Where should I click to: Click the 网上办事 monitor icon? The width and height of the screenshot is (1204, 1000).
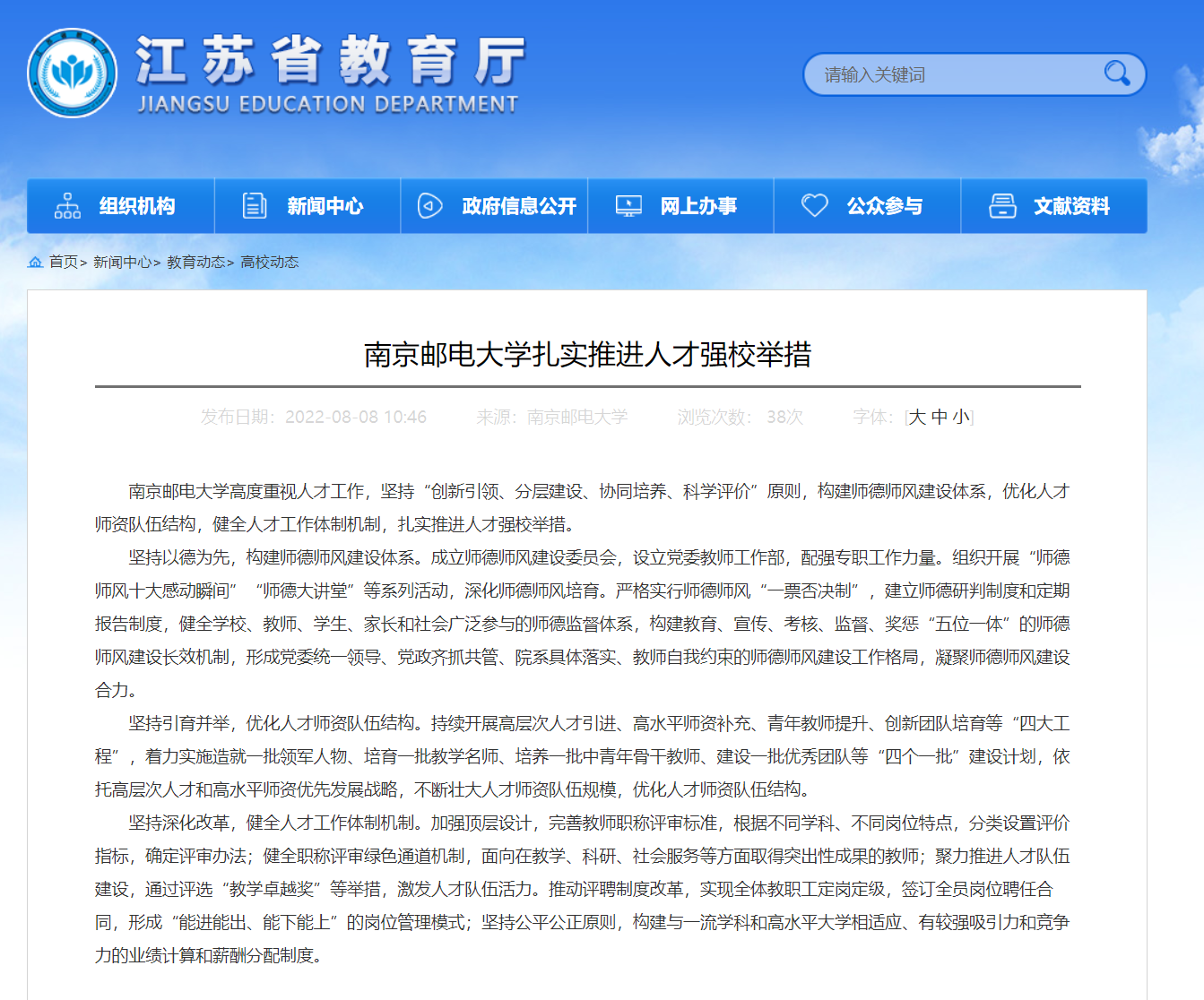[628, 206]
